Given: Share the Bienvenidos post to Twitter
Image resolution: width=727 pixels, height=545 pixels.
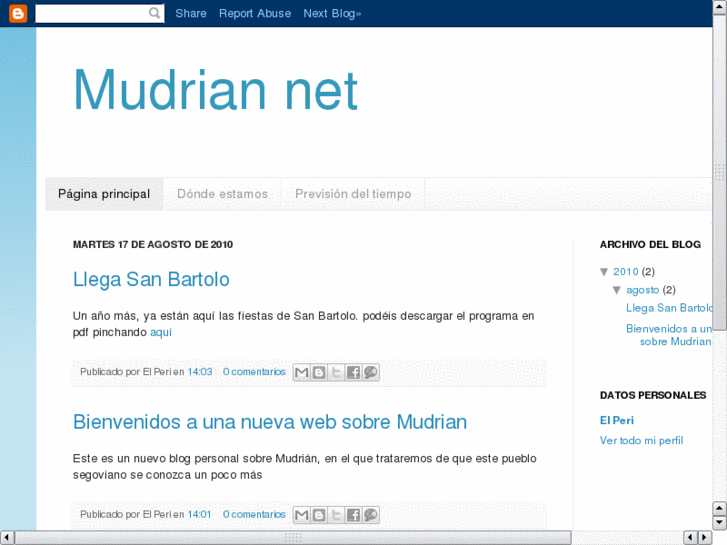Looking at the screenshot, I should 336,515.
